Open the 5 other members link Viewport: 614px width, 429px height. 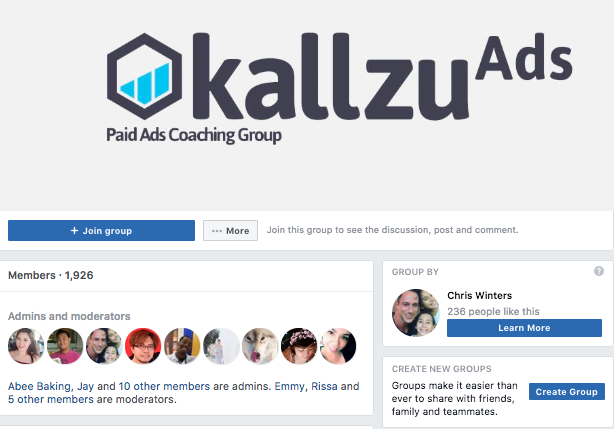(51, 399)
